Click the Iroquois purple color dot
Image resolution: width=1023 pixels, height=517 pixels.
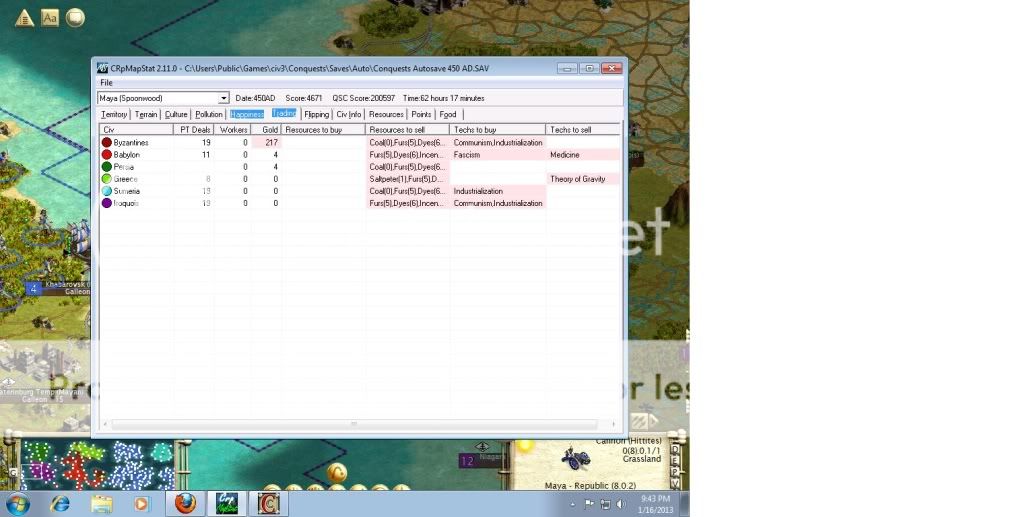[107, 203]
